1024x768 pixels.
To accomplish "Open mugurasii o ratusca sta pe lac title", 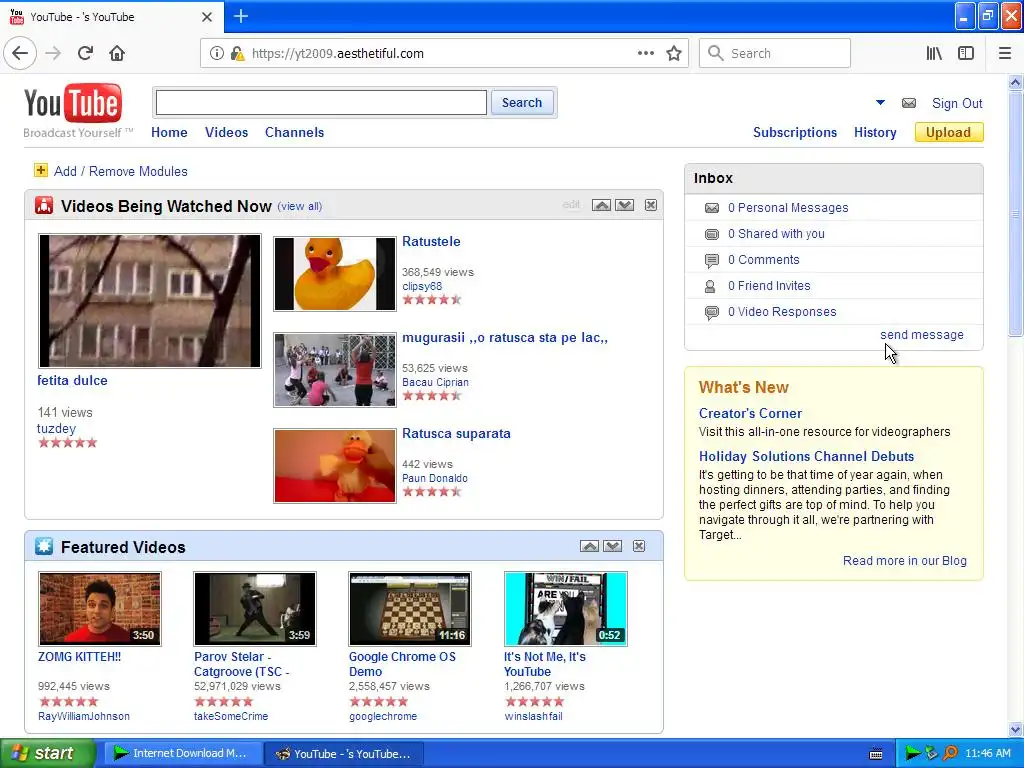I will (x=505, y=338).
